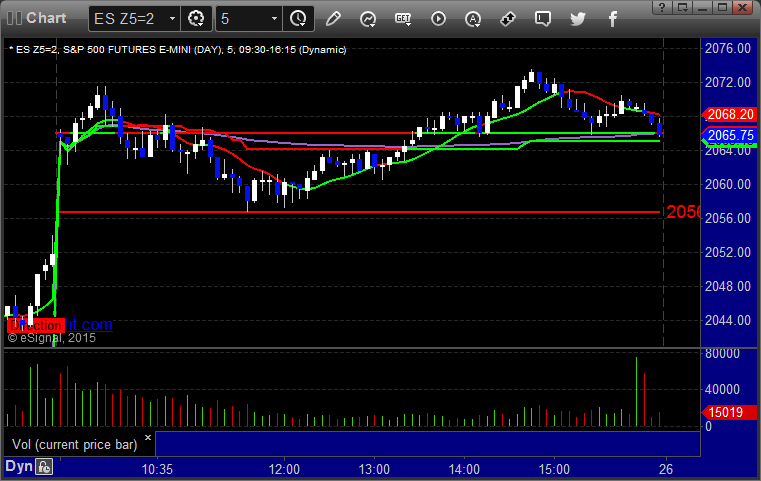Close the Vol study label
Image resolution: width=761 pixels, height=481 pixels.
pyautogui.click(x=148, y=437)
